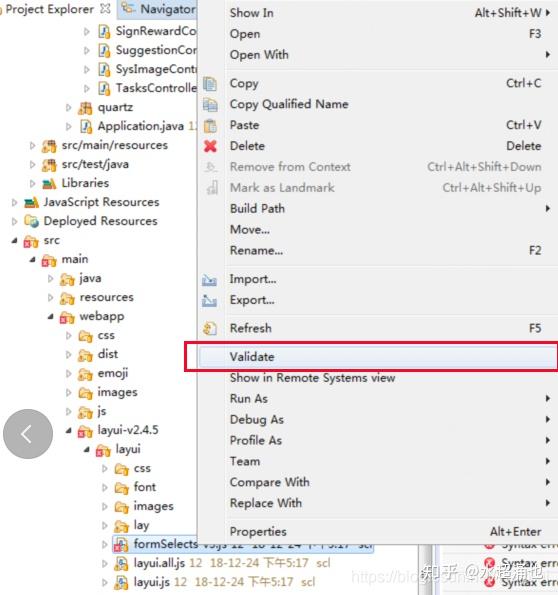Viewport: 558px width, 595px height.
Task: Click the src/main/resources source folder icon
Action: pyautogui.click(x=49, y=146)
